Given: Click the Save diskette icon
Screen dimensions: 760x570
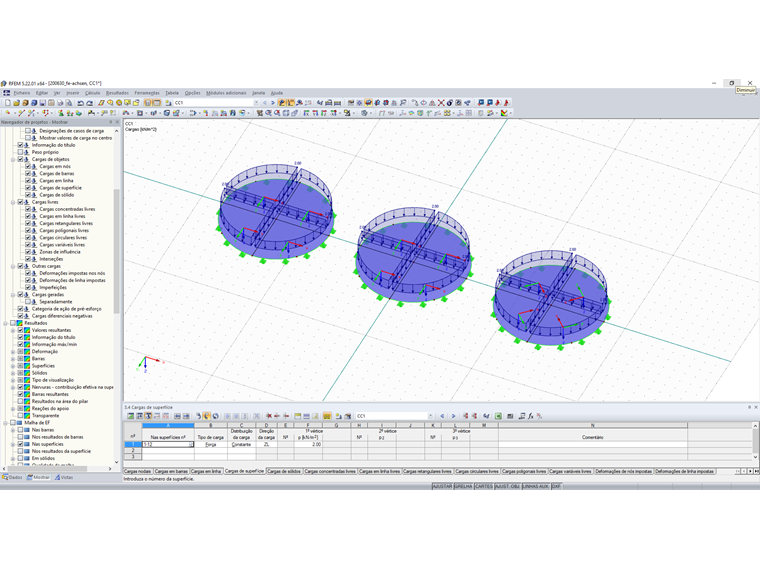Looking at the screenshot, I should click(43, 103).
